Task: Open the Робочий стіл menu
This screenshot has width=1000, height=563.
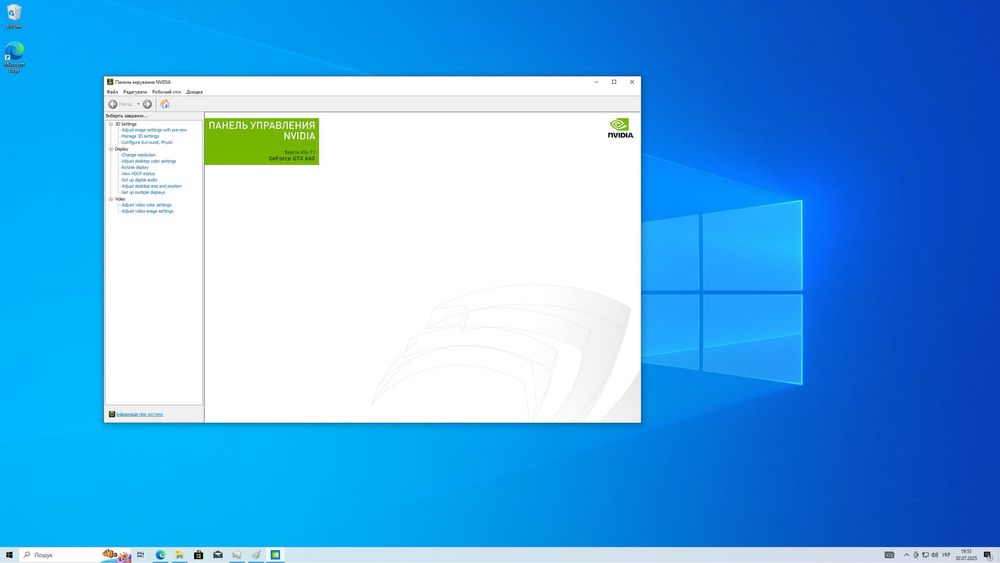Action: click(166, 92)
